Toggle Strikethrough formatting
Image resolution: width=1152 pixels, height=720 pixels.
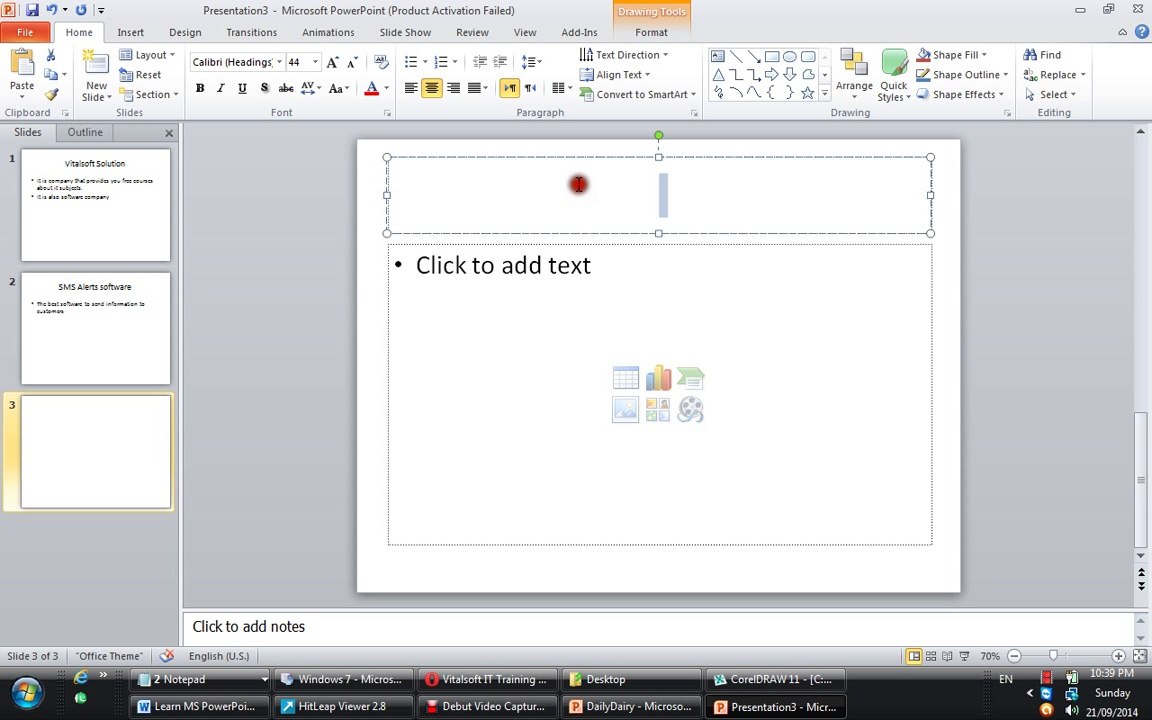pos(286,88)
